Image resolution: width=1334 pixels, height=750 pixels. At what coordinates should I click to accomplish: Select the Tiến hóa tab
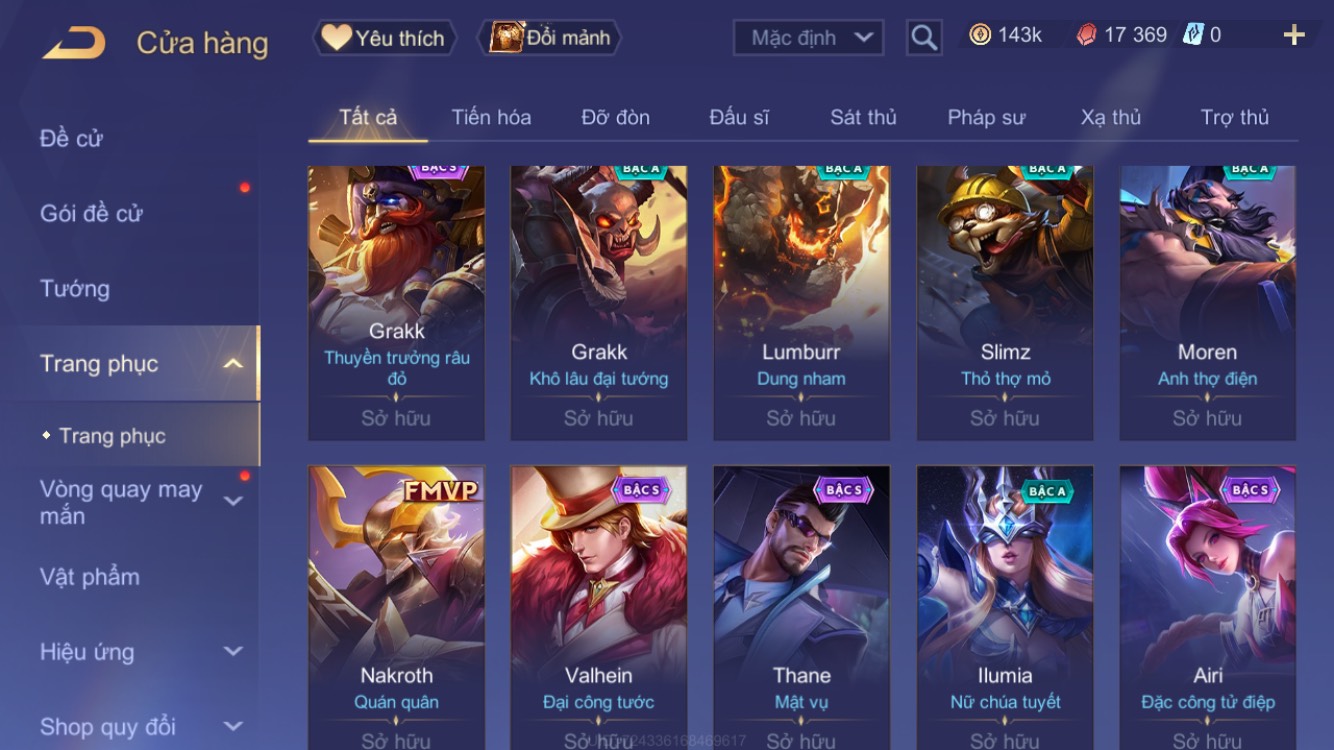(491, 117)
